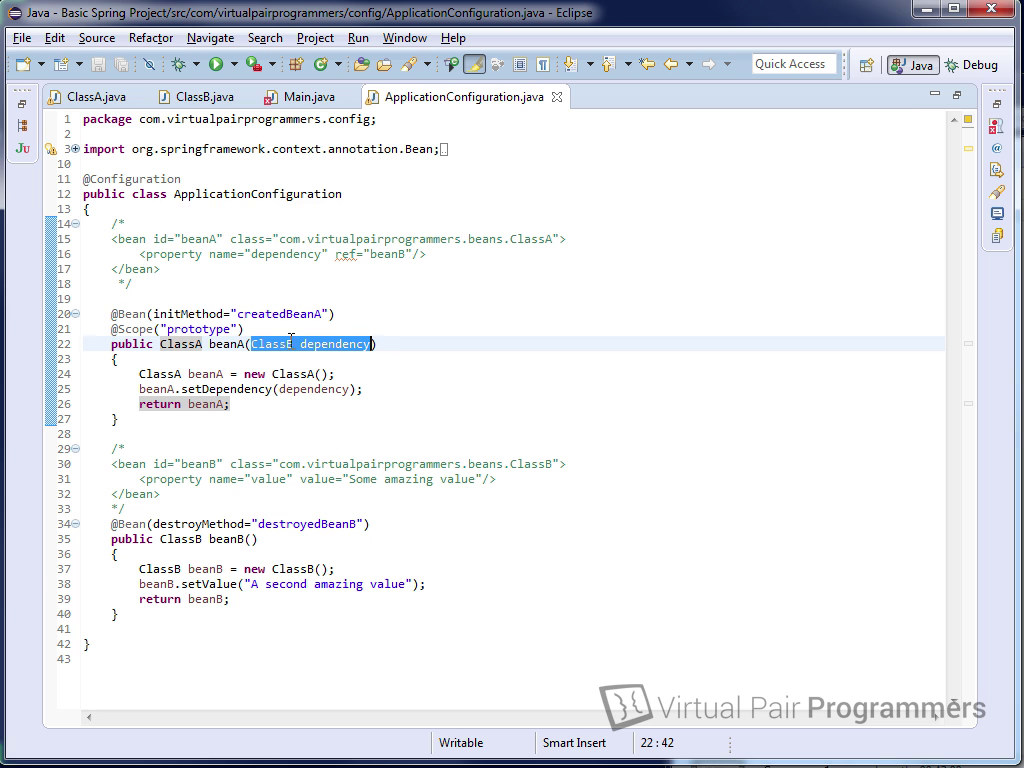
Task: Click the warning marker on line 3
Action: coord(50,150)
